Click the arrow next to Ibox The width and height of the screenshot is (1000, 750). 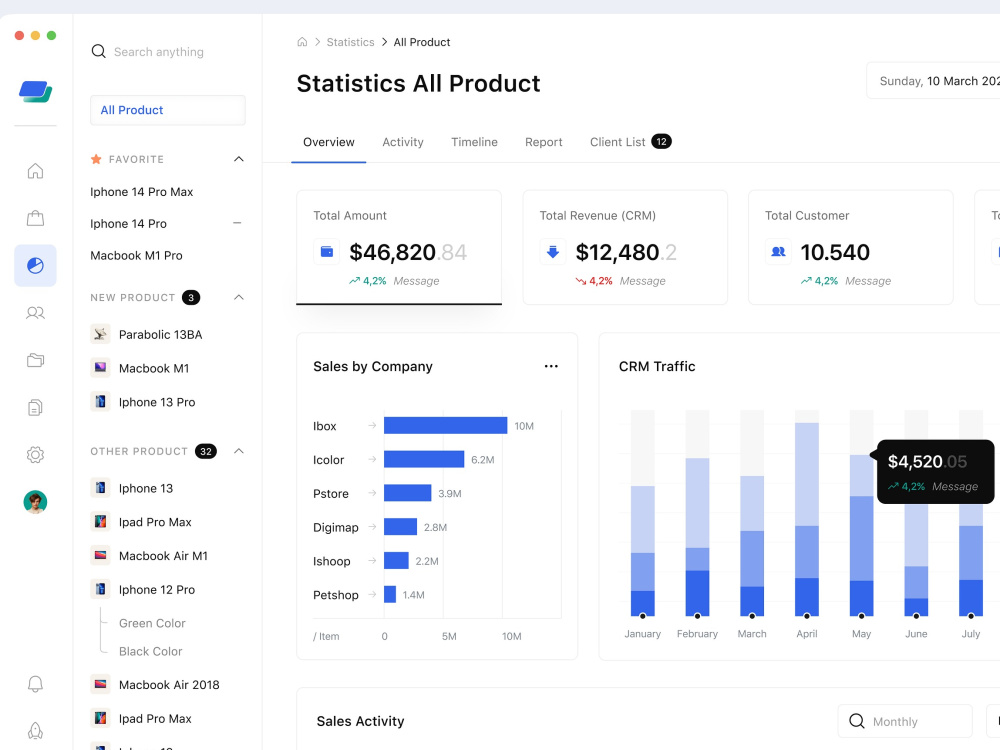click(x=372, y=425)
